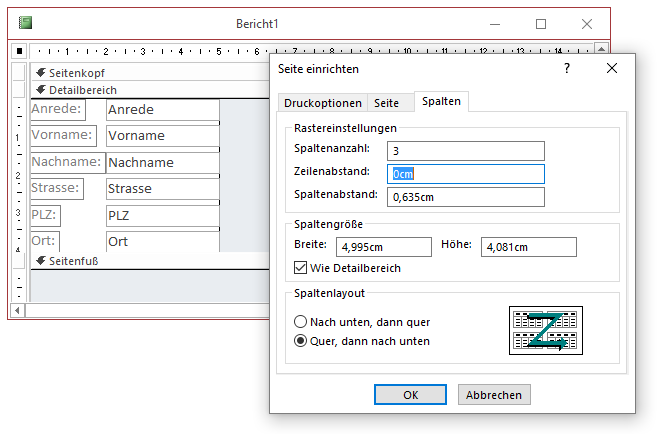Switch to the Druckoptionen tab

pyautogui.click(x=323, y=103)
